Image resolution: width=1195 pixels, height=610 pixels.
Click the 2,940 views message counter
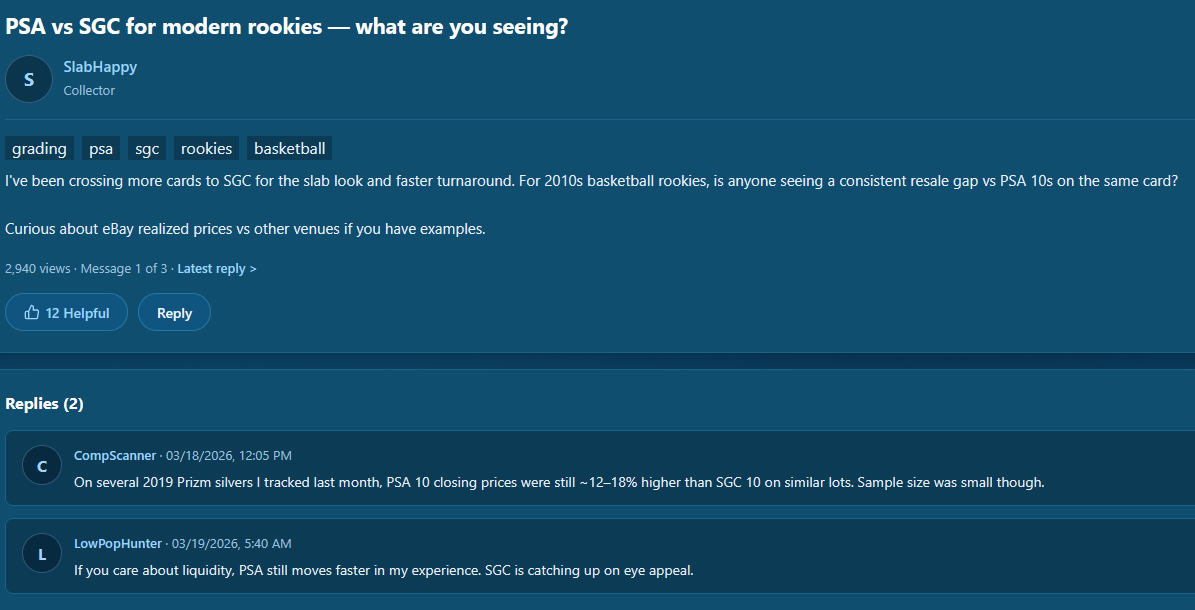[37, 269]
